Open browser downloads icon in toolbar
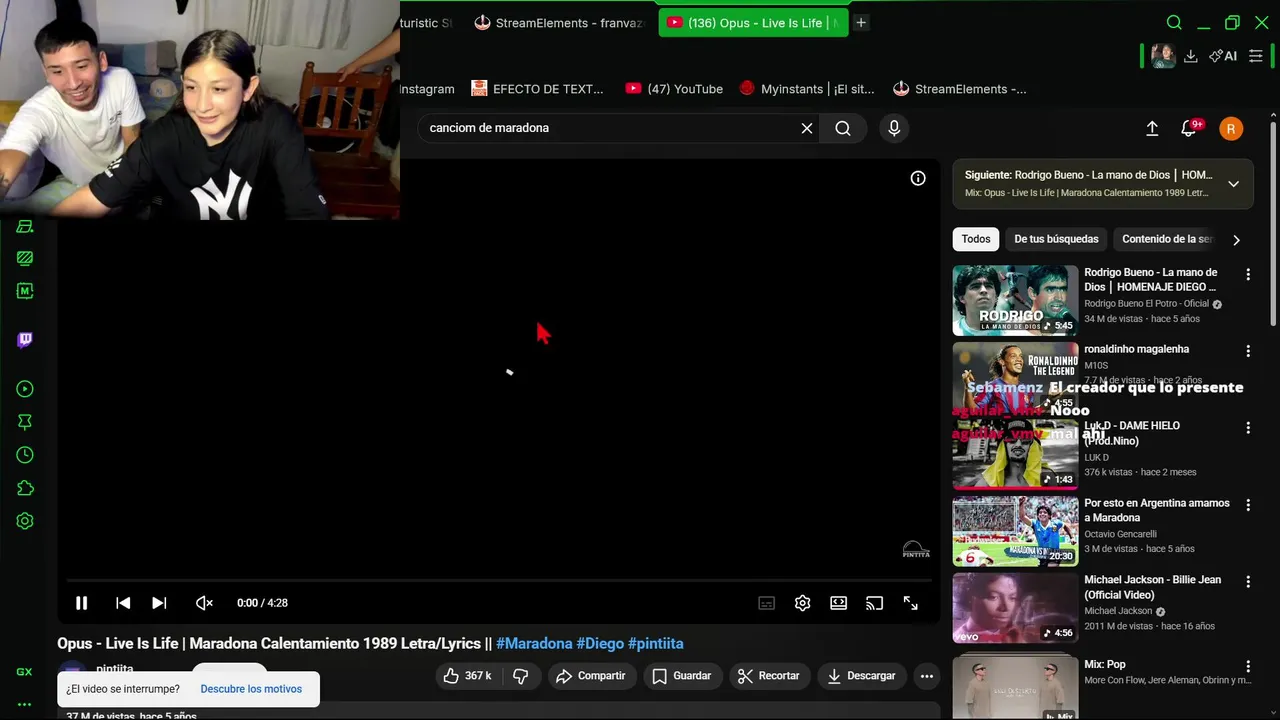This screenshot has height=720, width=1280. click(1190, 56)
